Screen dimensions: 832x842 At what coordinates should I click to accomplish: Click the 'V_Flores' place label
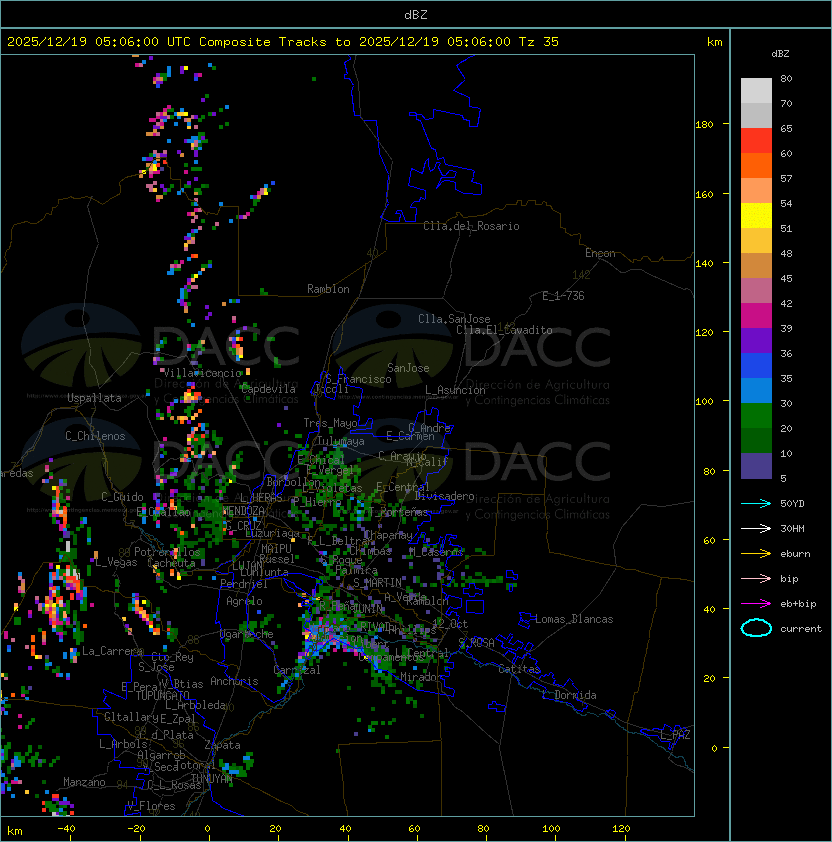(151, 806)
